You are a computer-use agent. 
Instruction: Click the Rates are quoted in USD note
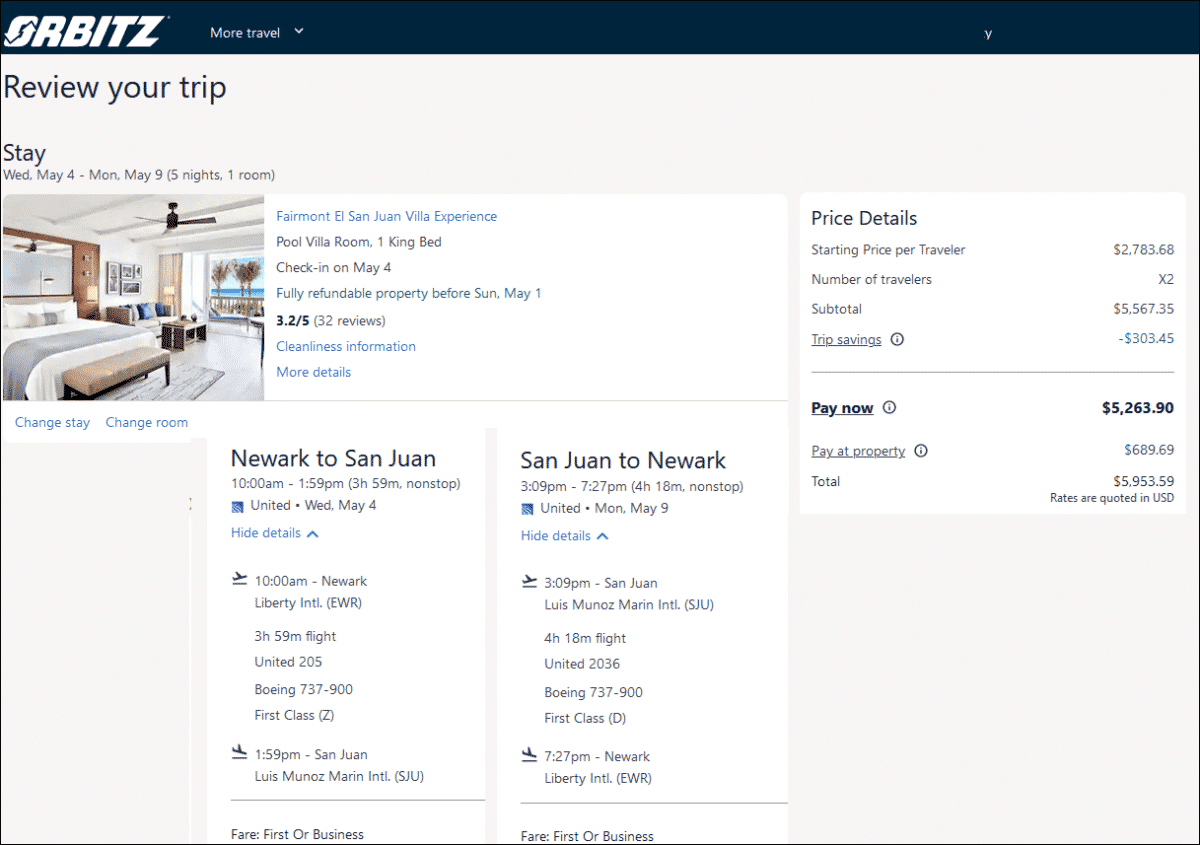tap(1112, 498)
